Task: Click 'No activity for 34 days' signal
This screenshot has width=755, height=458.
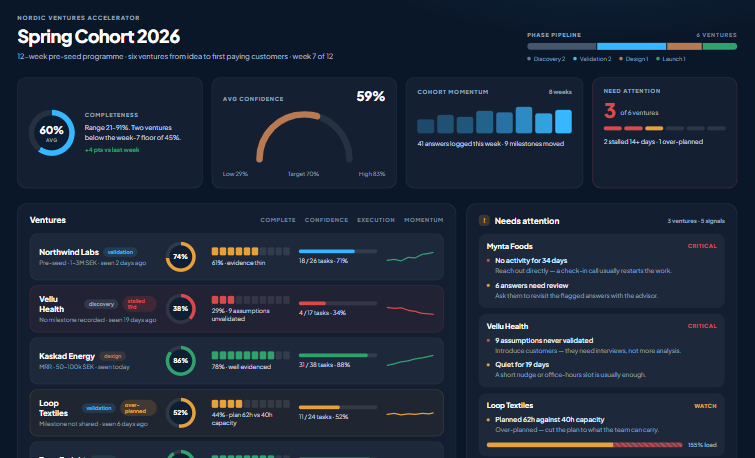Action: [x=531, y=261]
